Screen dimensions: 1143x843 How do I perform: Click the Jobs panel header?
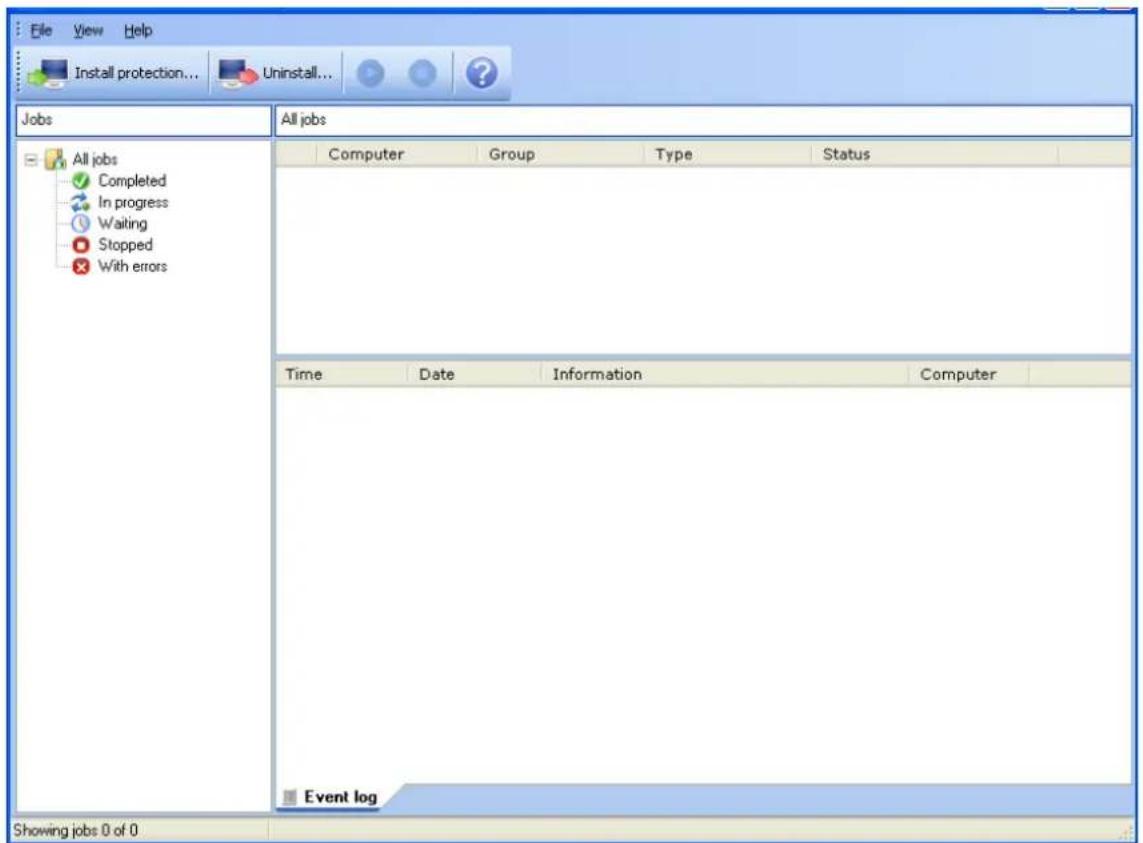pos(144,120)
